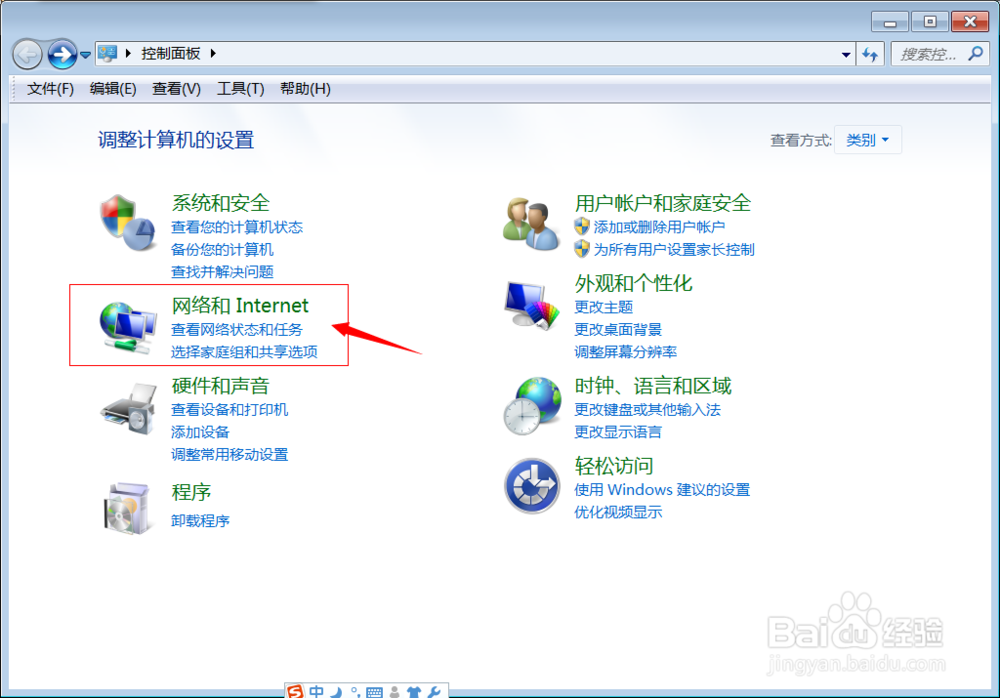Click 更改键盘或其他输入法 link
Screen dimensions: 1000x698
coord(647,410)
